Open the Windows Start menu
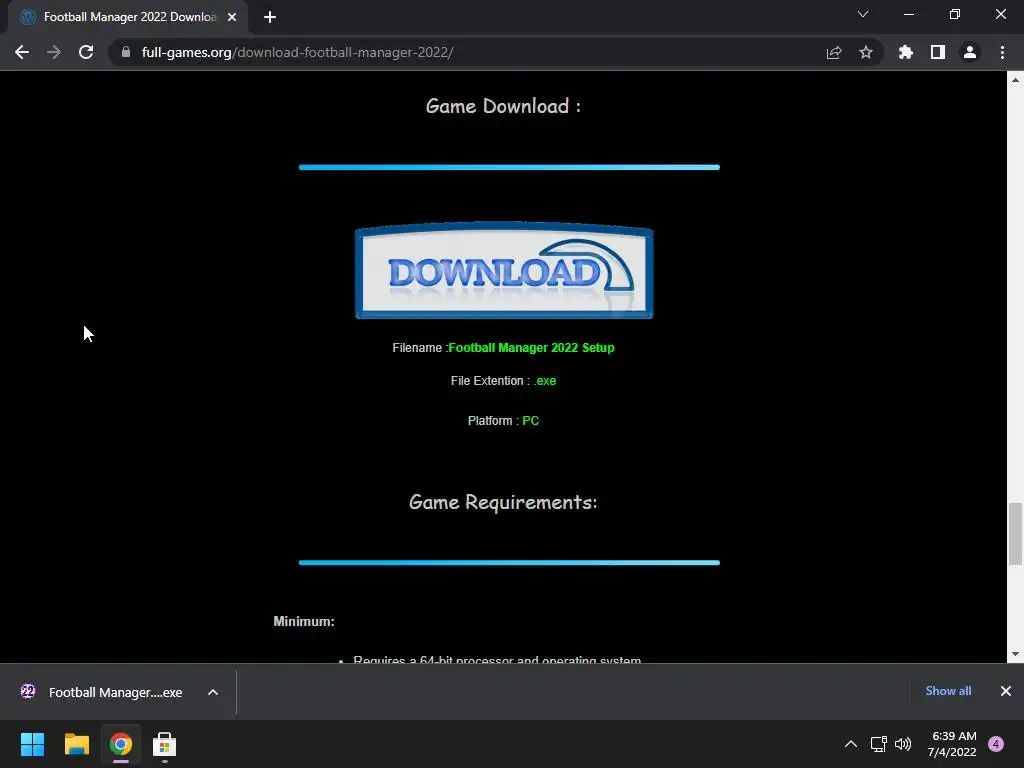 pos(32,744)
